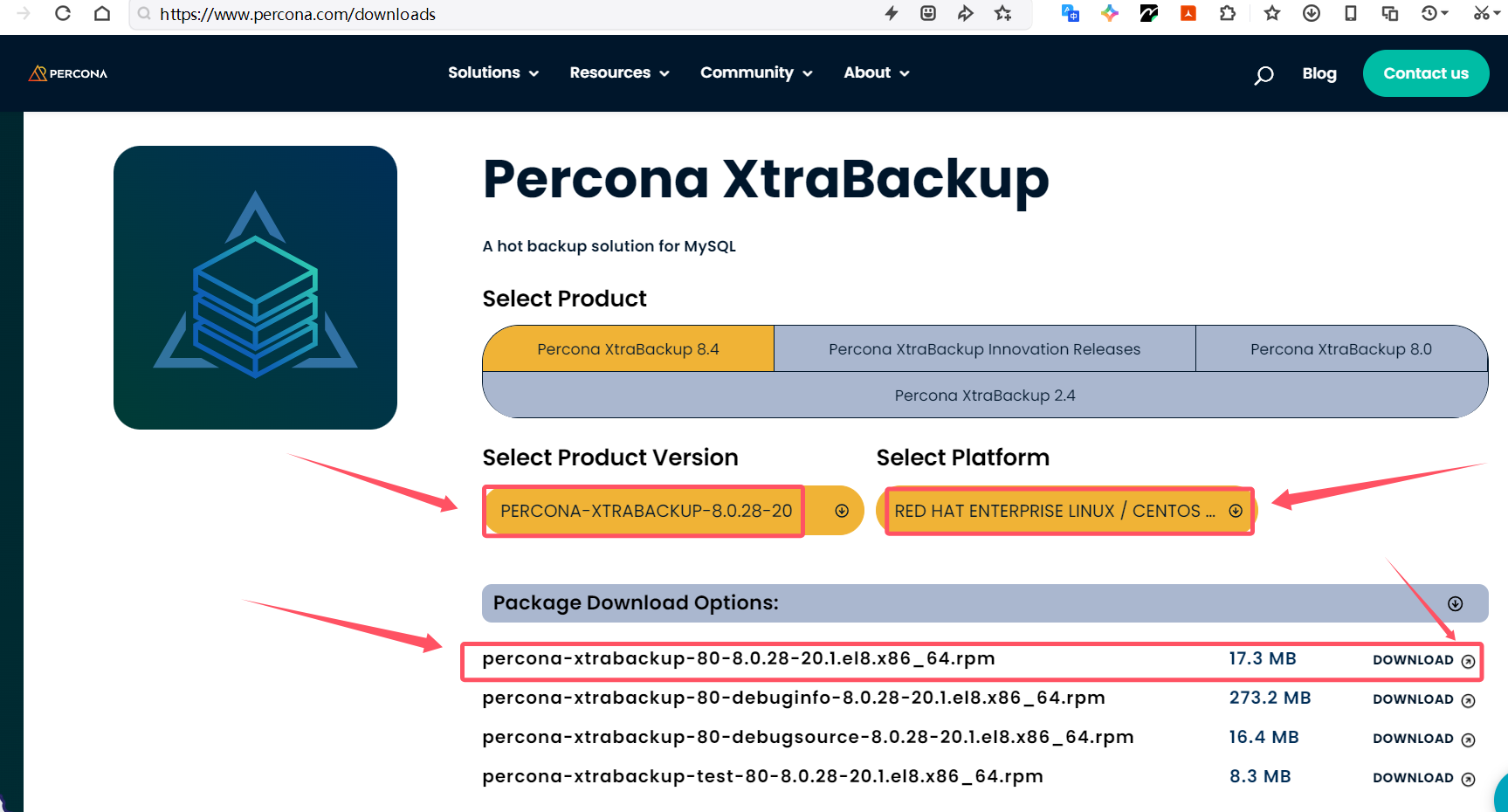Expand the Solutions menu
The width and height of the screenshot is (1508, 812).
pyautogui.click(x=493, y=72)
